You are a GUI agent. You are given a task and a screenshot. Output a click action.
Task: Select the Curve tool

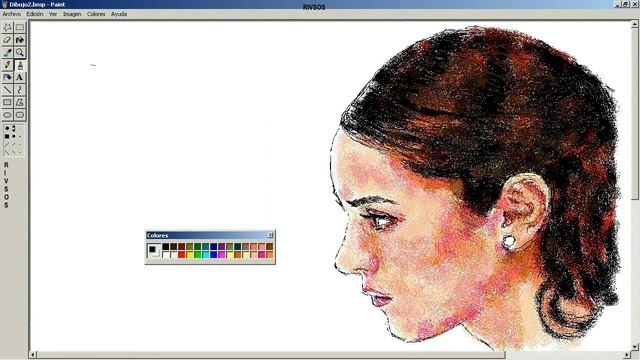pyautogui.click(x=20, y=90)
